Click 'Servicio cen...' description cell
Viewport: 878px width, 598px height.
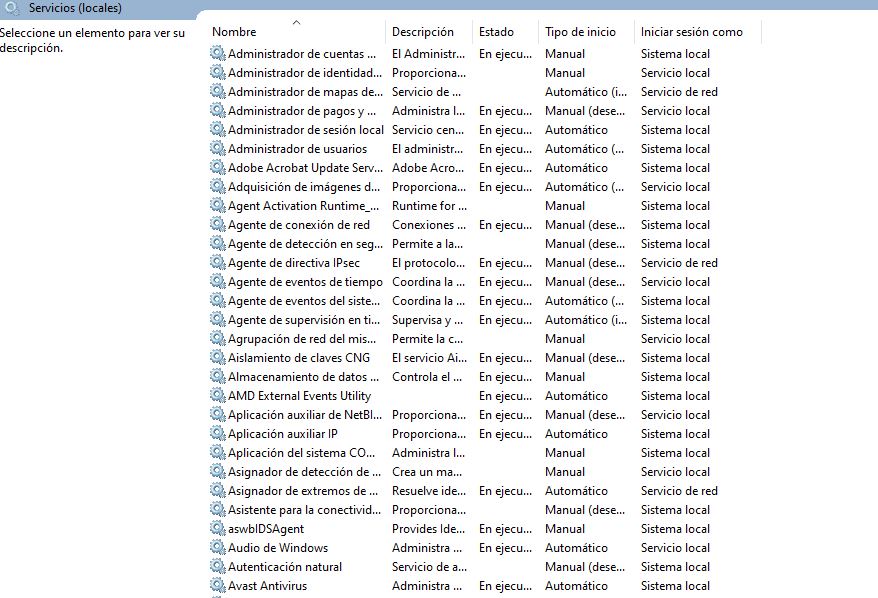pyautogui.click(x=428, y=130)
